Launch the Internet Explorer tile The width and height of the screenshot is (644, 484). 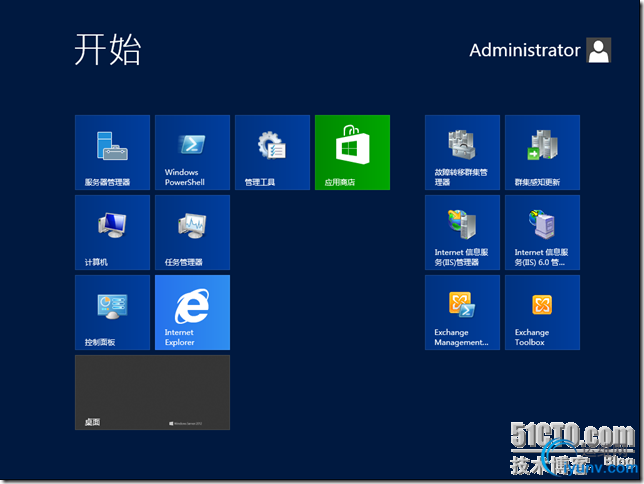coord(192,313)
